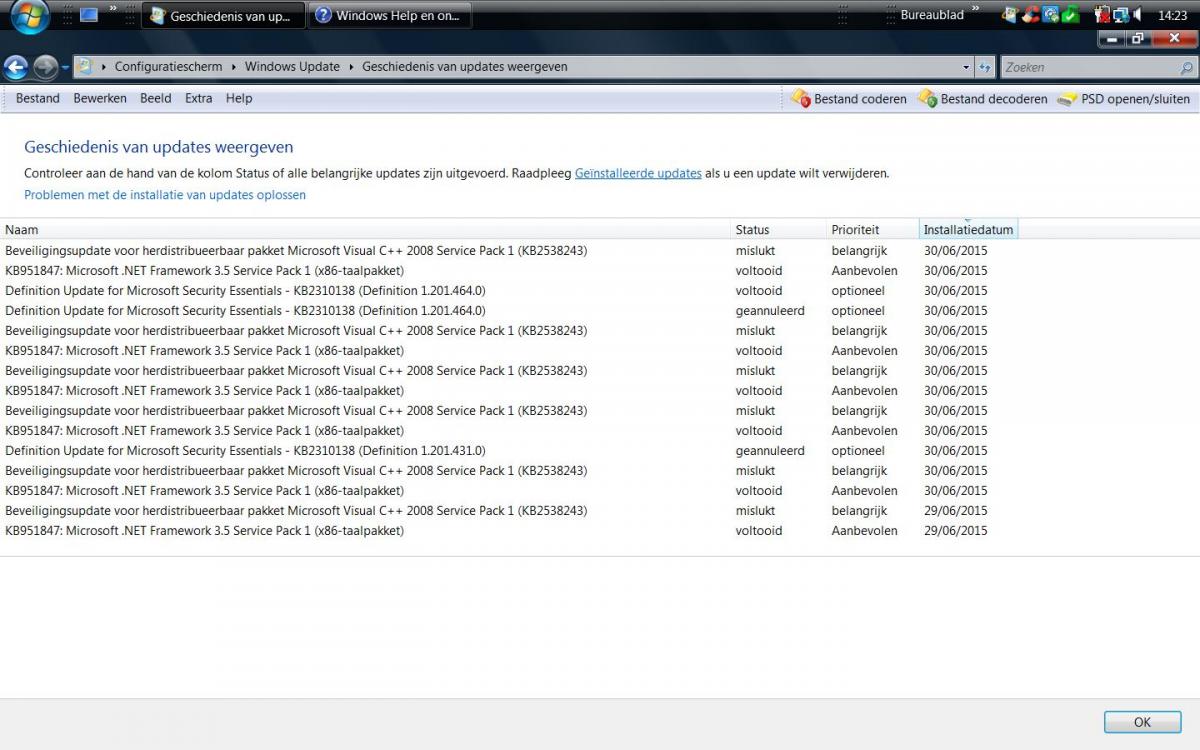The height and width of the screenshot is (750, 1200).
Task: Expand the quick launch overflow chevron
Action: 113,10
